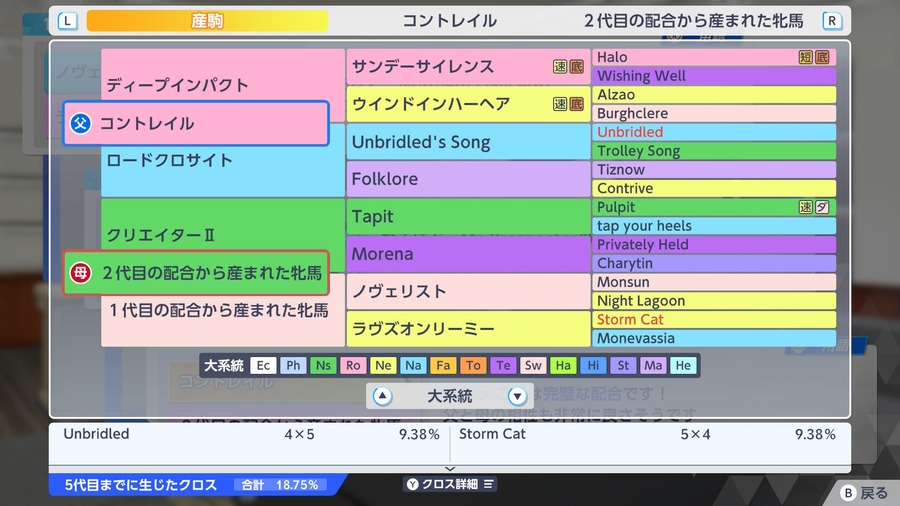The image size is (900, 506).
Task: Click Tiznow ancestor entry
Action: pos(714,169)
